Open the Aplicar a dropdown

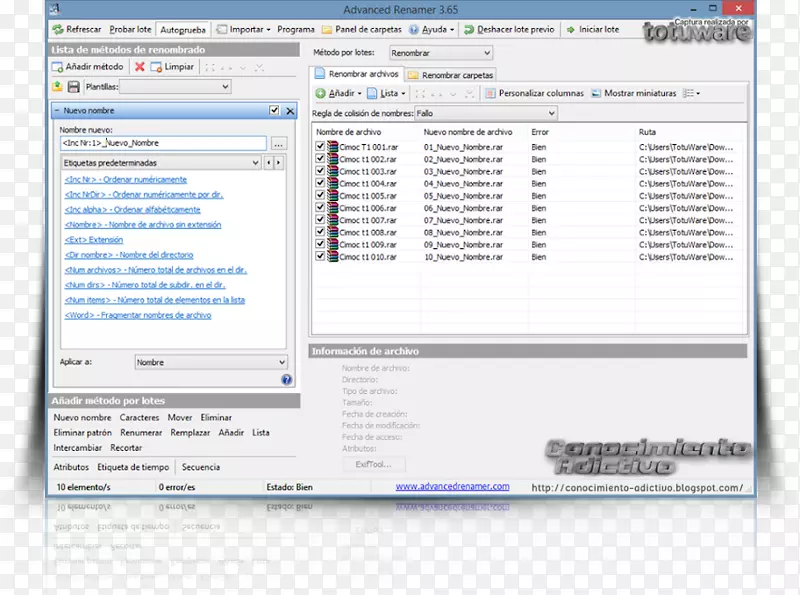pyautogui.click(x=210, y=362)
